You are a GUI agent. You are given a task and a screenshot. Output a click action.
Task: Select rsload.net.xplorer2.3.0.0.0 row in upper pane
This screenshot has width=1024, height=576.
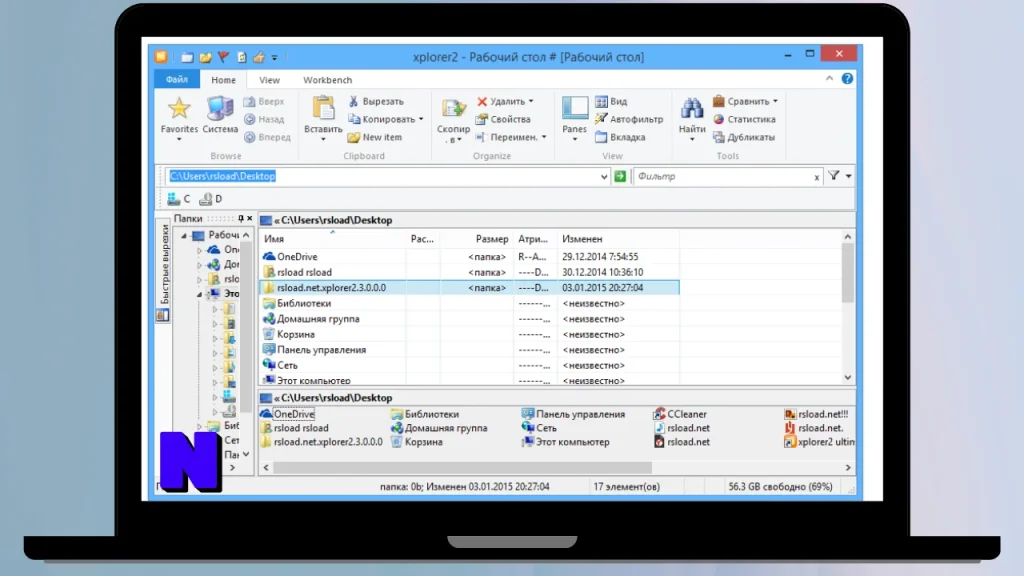click(470, 288)
